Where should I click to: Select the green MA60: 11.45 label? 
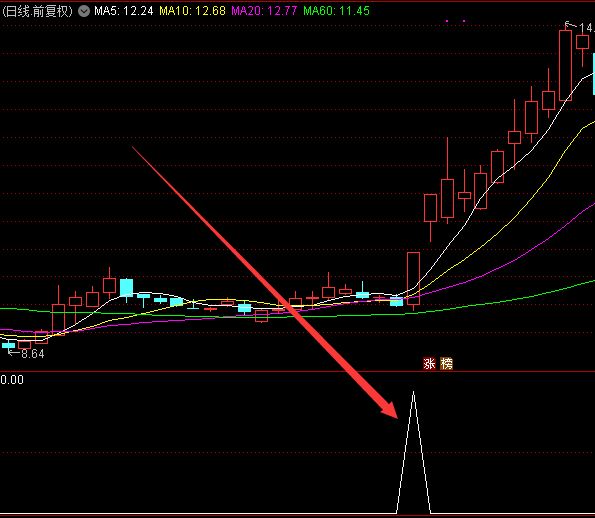click(336, 11)
